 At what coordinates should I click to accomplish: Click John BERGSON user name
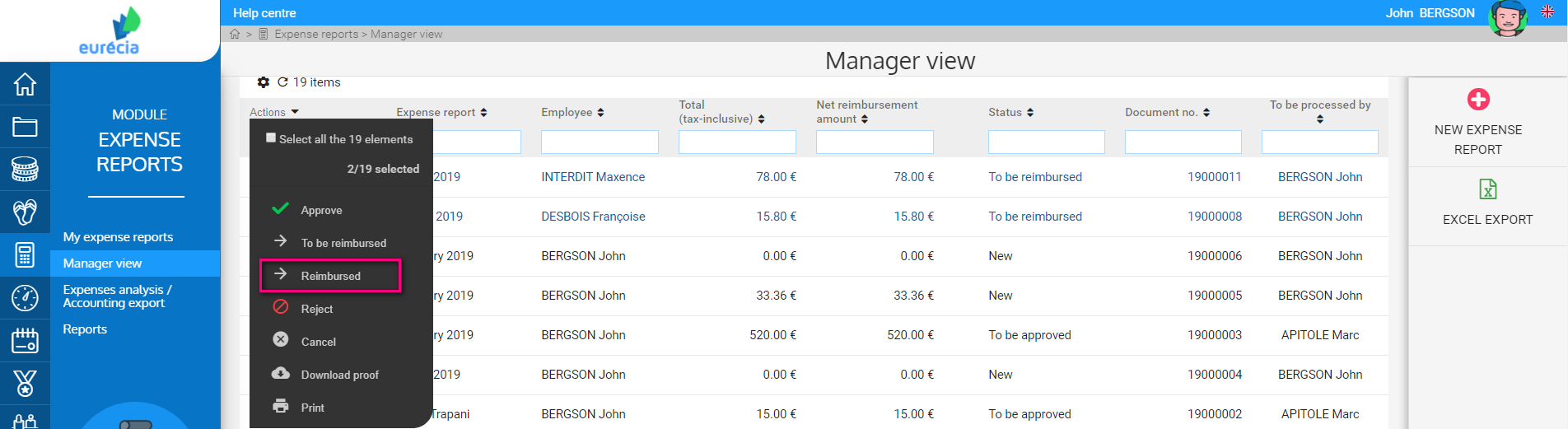1430,13
